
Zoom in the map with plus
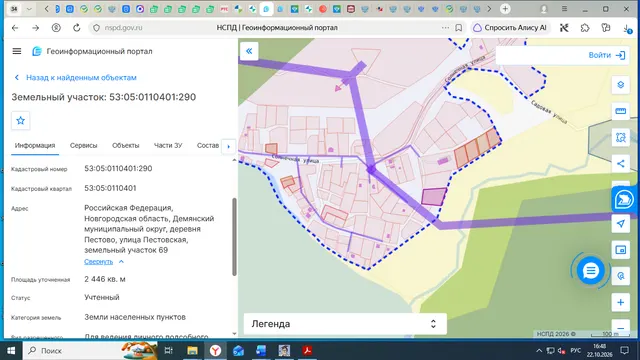click(620, 302)
